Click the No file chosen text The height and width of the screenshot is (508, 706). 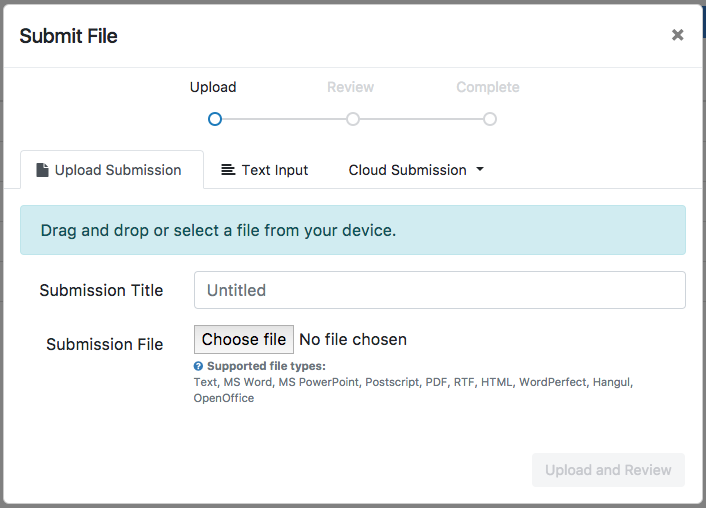coord(353,340)
